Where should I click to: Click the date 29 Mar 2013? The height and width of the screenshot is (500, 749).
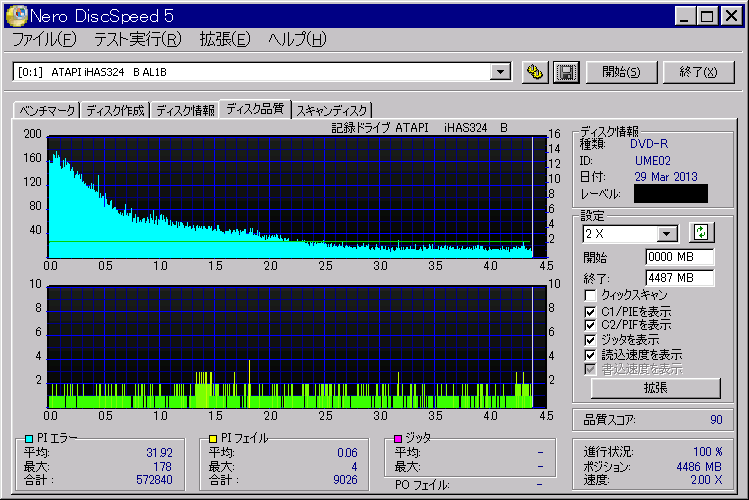pyautogui.click(x=666, y=177)
